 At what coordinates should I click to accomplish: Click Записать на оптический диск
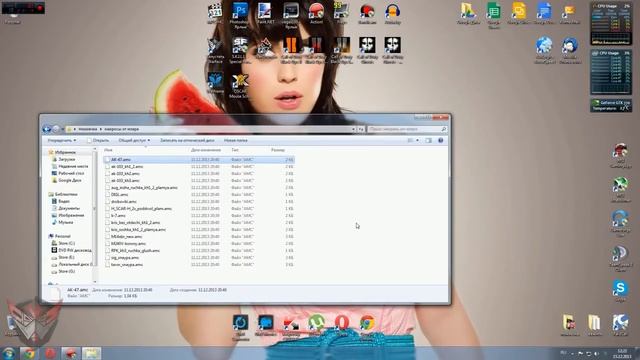coord(187,140)
